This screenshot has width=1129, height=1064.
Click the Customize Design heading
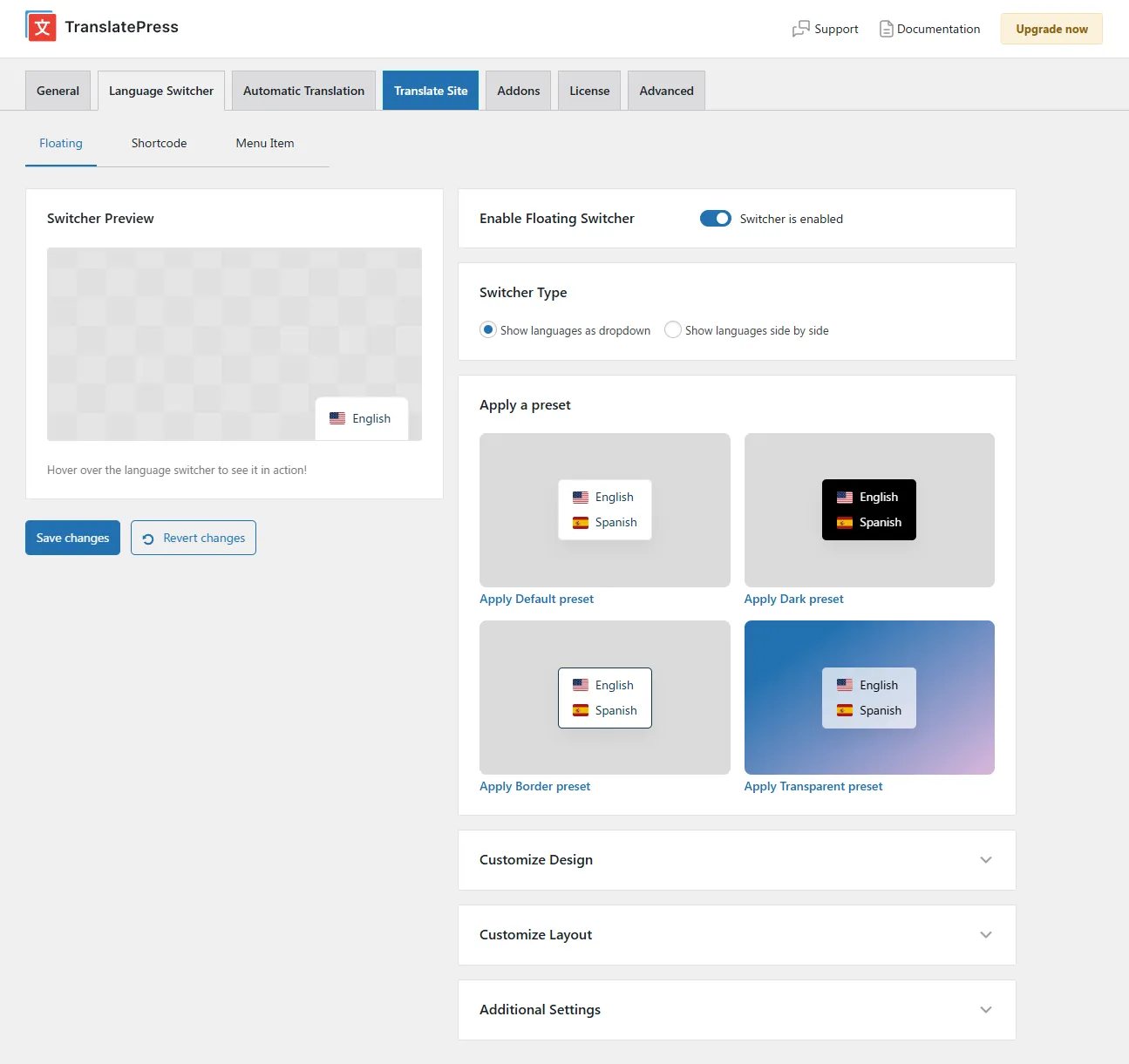click(x=536, y=860)
